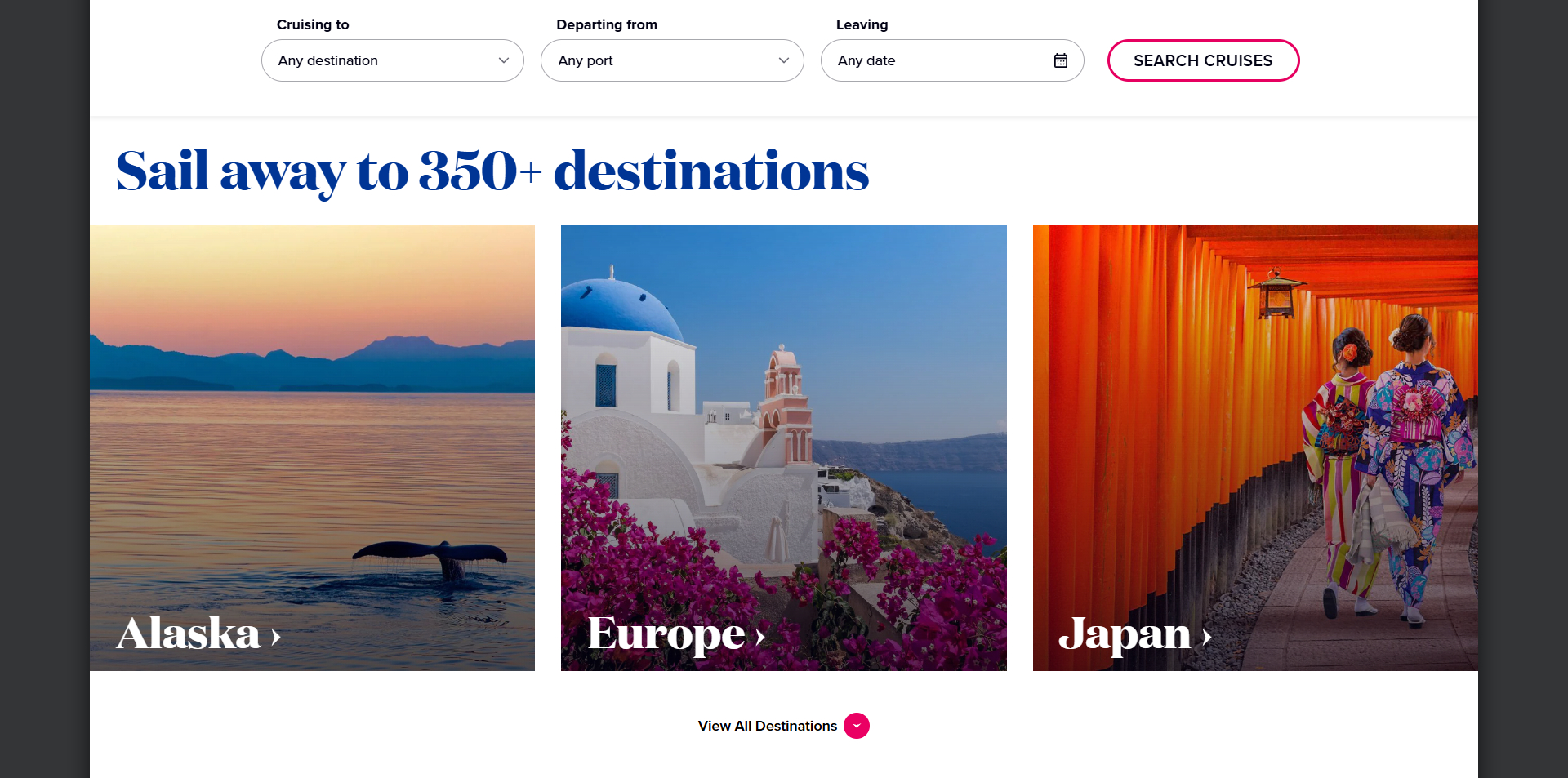Image resolution: width=1568 pixels, height=778 pixels.
Task: Click the pink chevron circle beside View All Destinations
Action: (856, 725)
